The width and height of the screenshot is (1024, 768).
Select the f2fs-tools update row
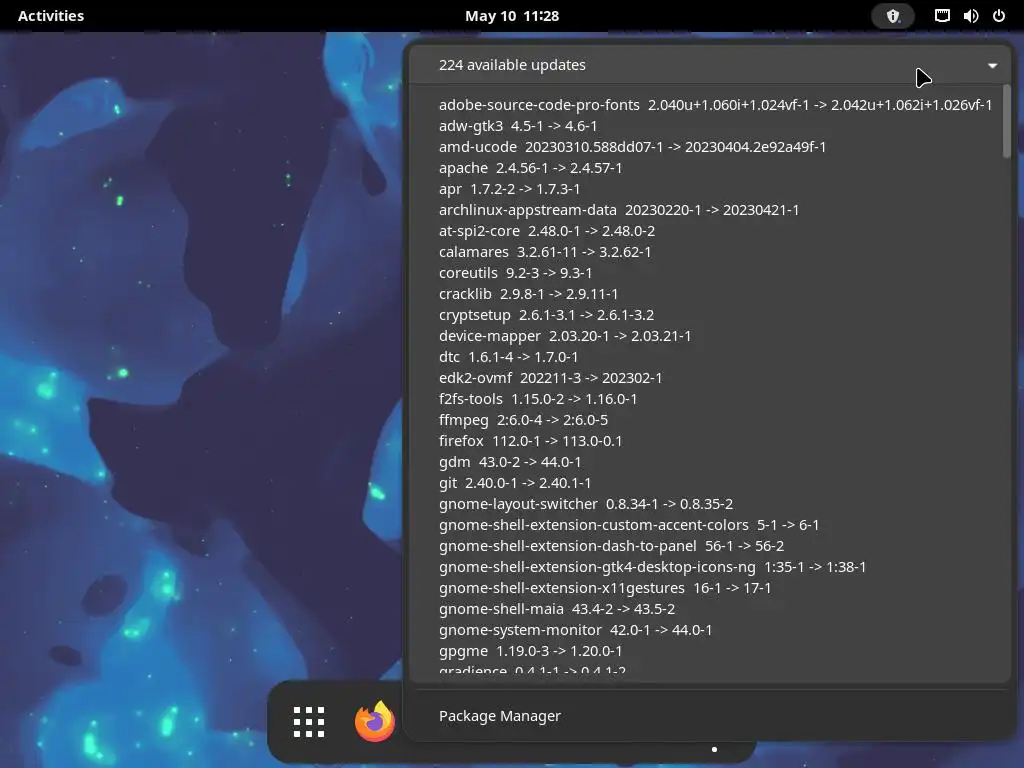[x=538, y=398]
